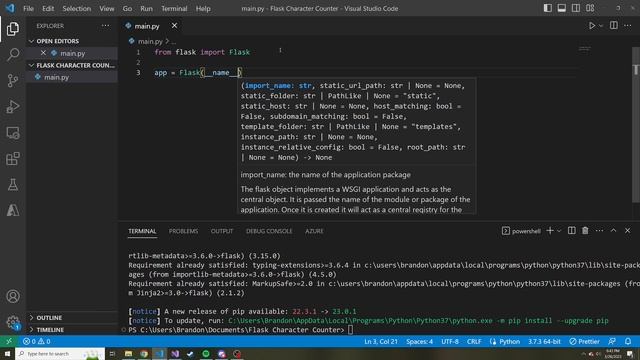
Task: Change indentation via Spaces: 4
Action: 419,341
